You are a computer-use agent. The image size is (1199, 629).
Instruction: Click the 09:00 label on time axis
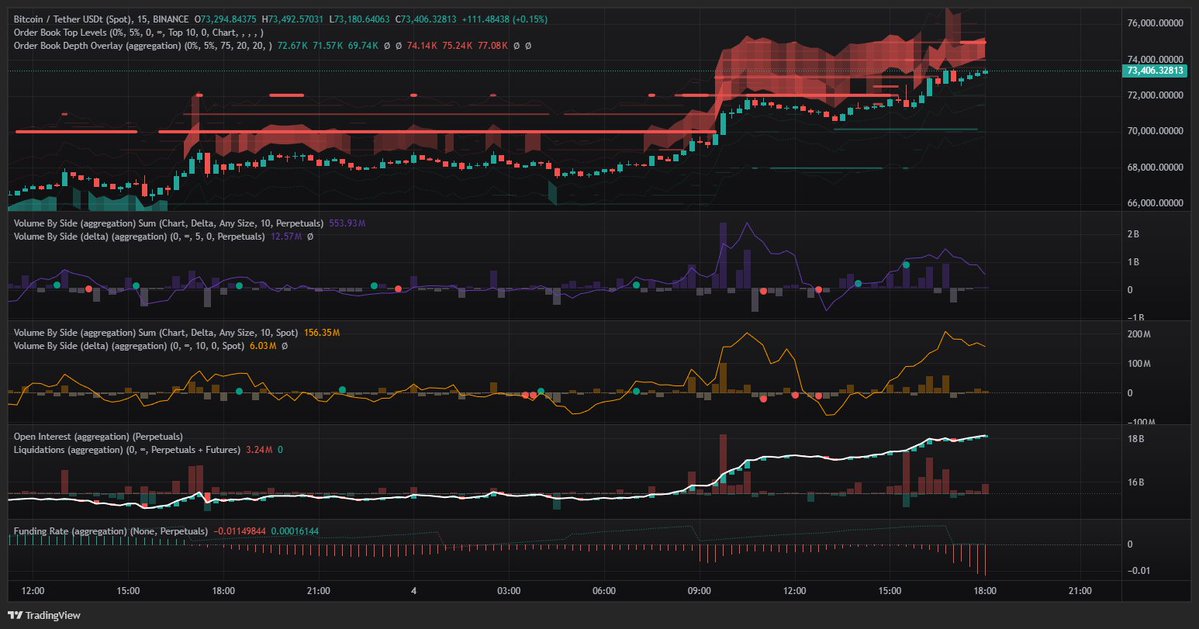click(701, 591)
